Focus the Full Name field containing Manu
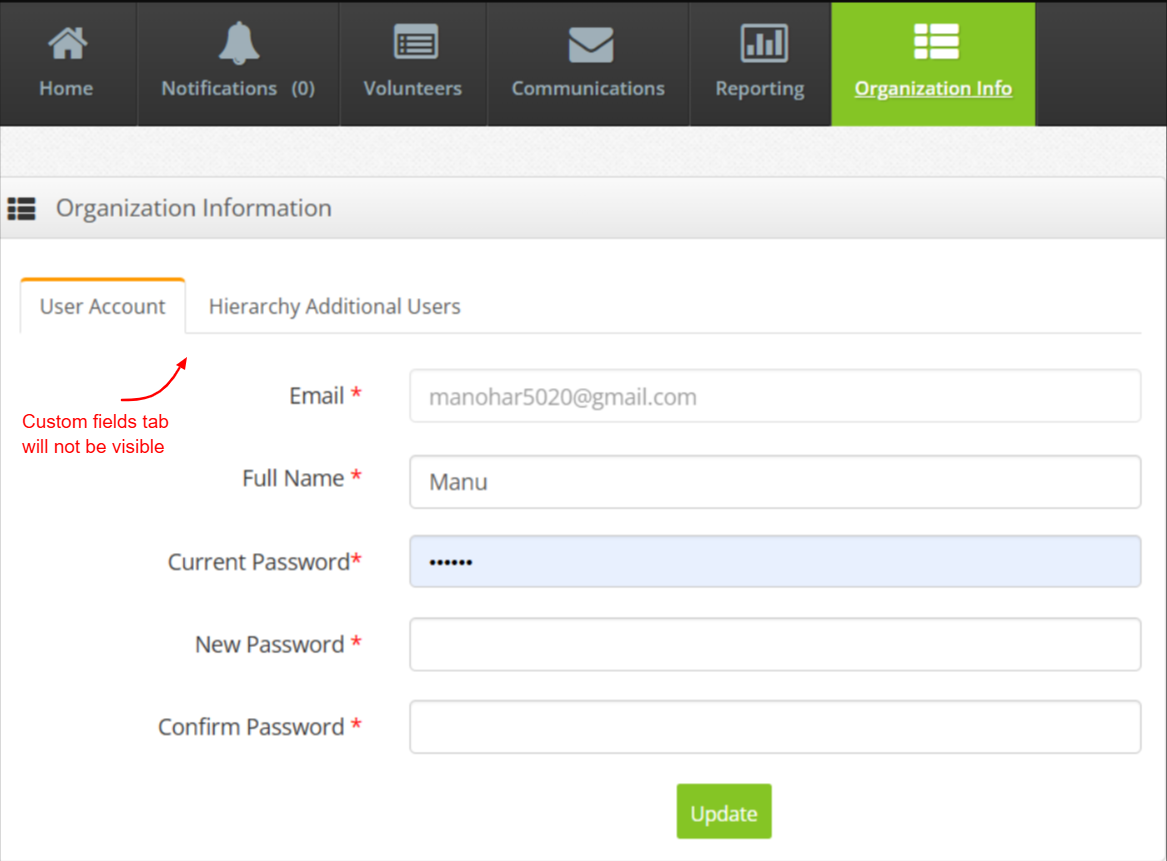This screenshot has height=861, width=1167. click(x=774, y=482)
